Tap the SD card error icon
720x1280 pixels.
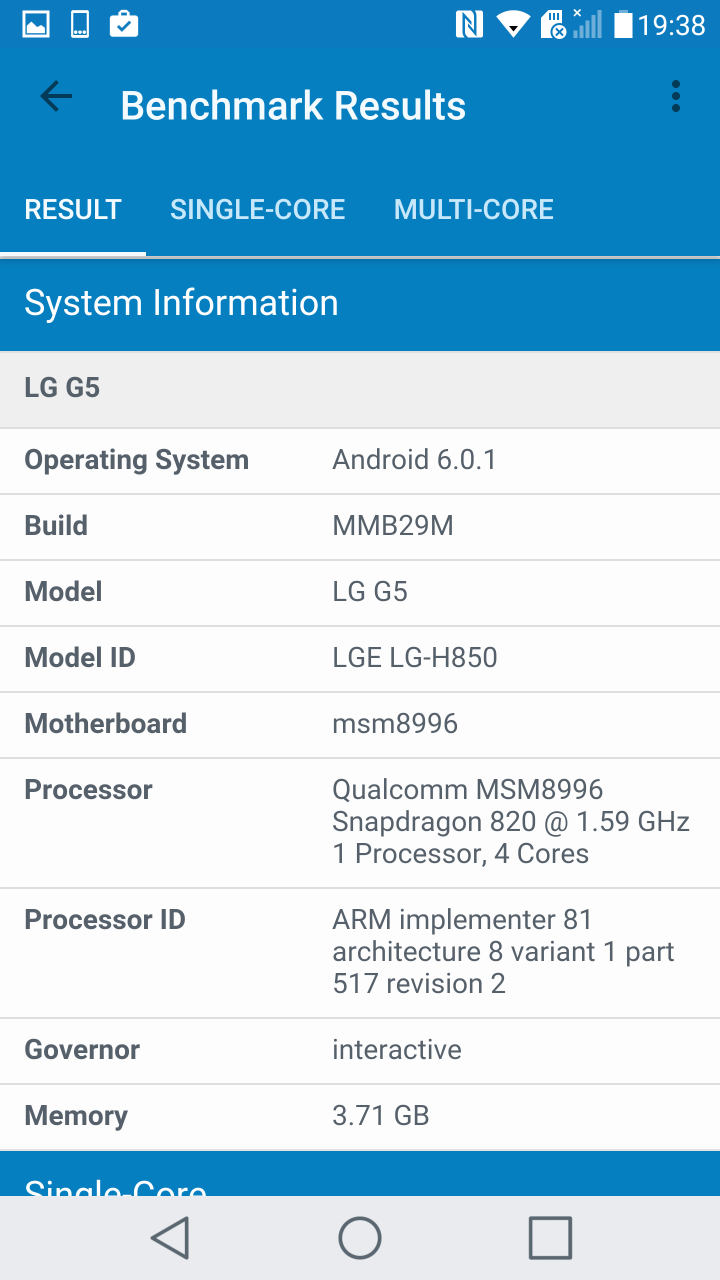pos(554,24)
